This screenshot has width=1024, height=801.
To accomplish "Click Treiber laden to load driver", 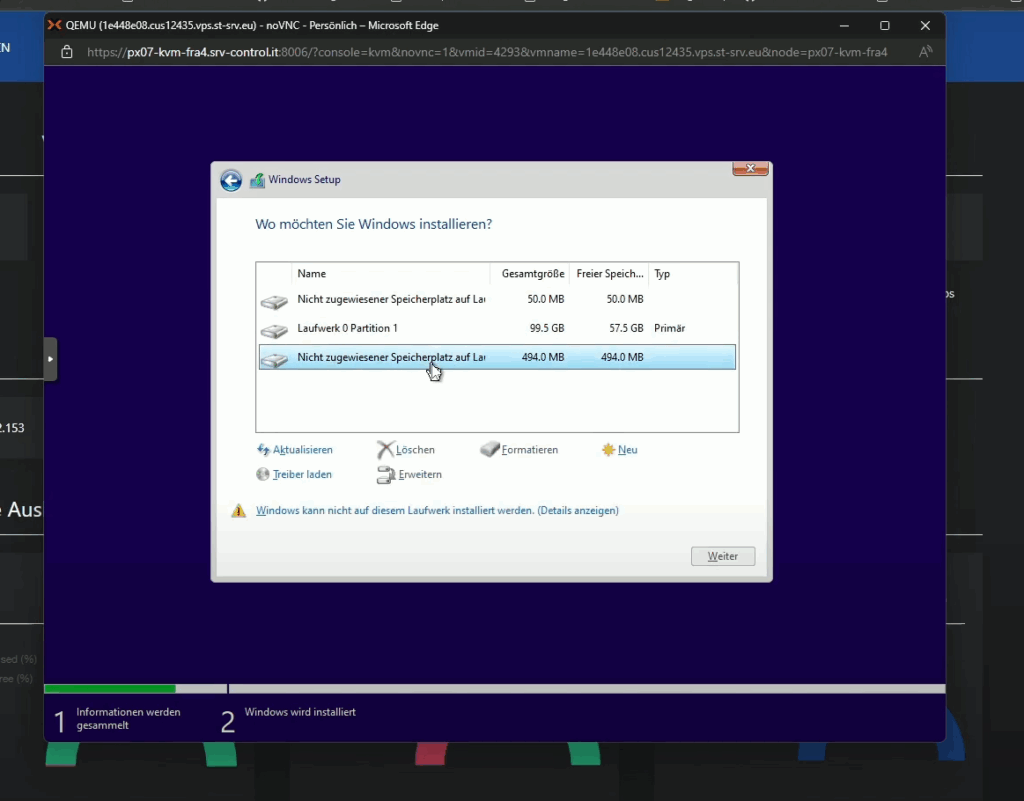I will pos(302,475).
